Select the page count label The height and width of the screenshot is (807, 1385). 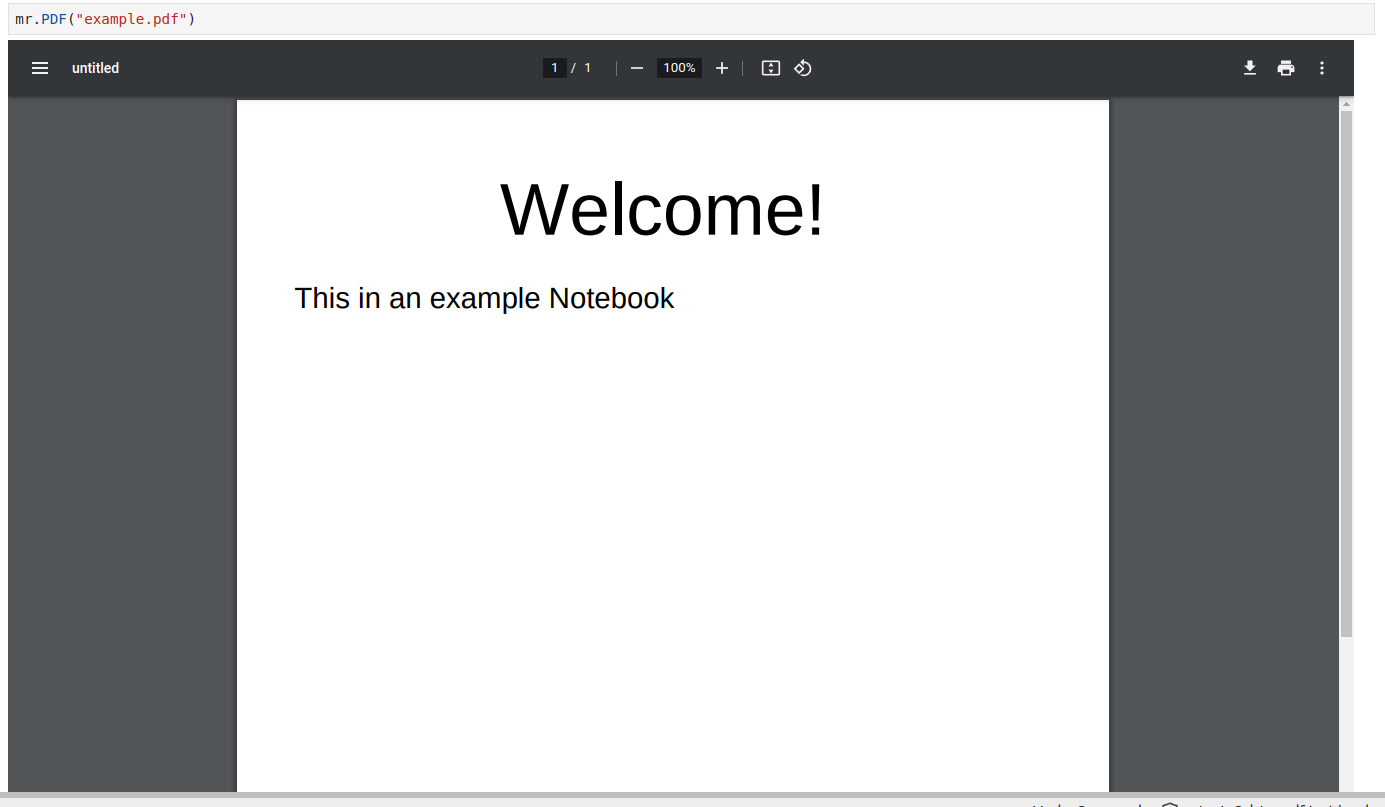[x=587, y=67]
